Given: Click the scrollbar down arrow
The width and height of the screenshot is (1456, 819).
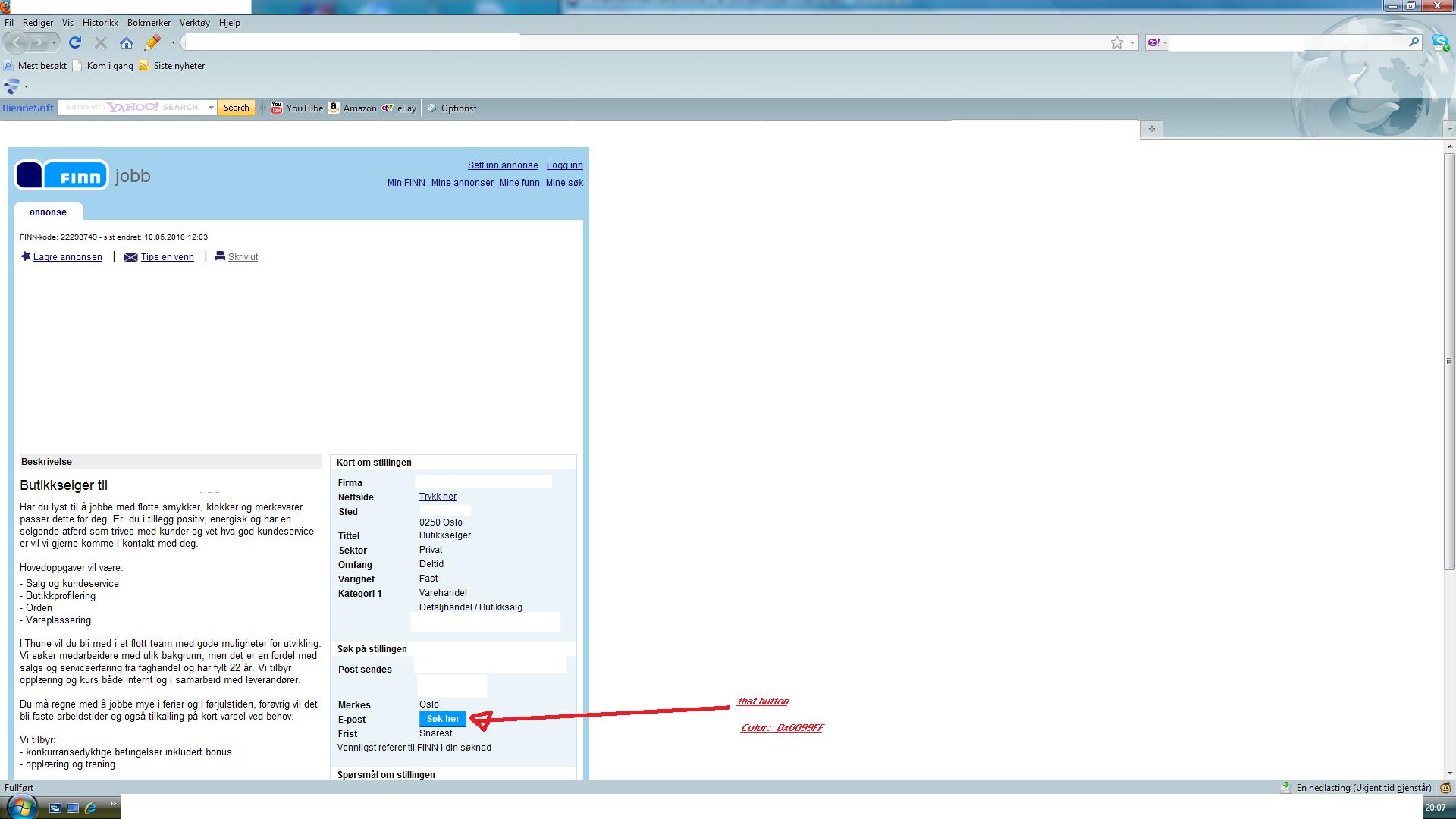Looking at the screenshot, I should point(1449,773).
